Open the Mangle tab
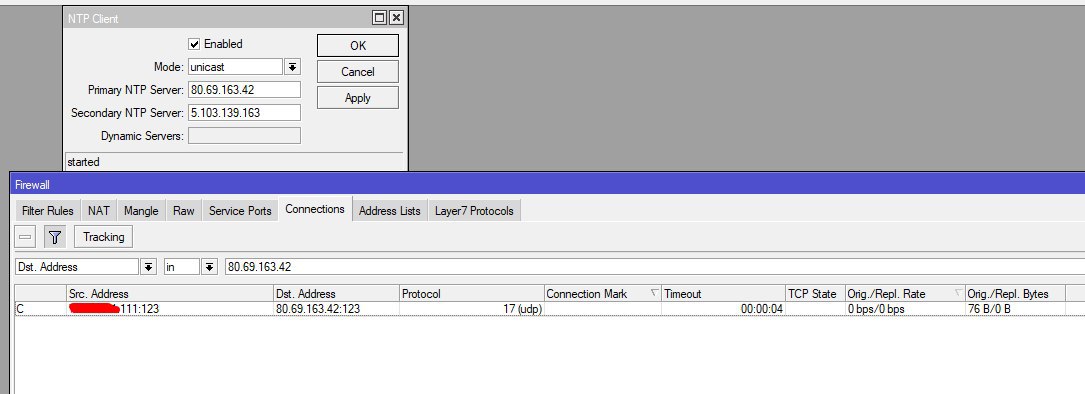 click(x=141, y=211)
